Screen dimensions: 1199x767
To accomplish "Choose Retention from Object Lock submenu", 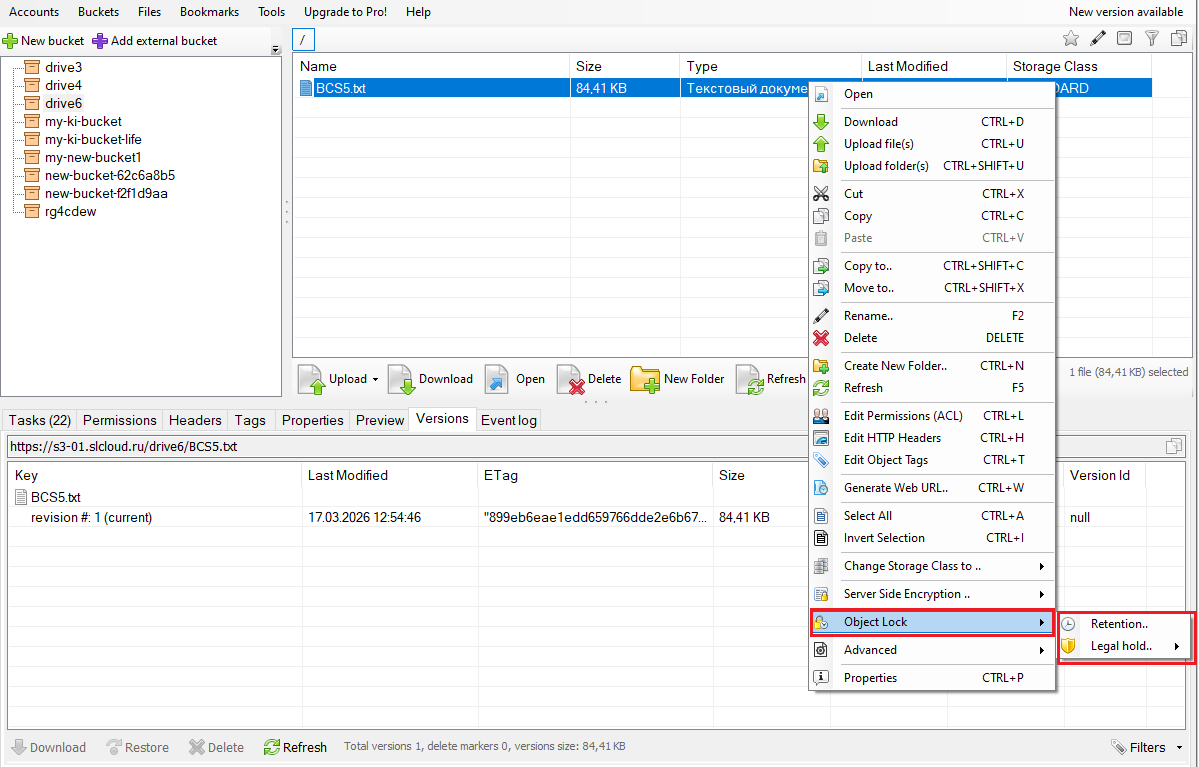I will tap(1119, 624).
